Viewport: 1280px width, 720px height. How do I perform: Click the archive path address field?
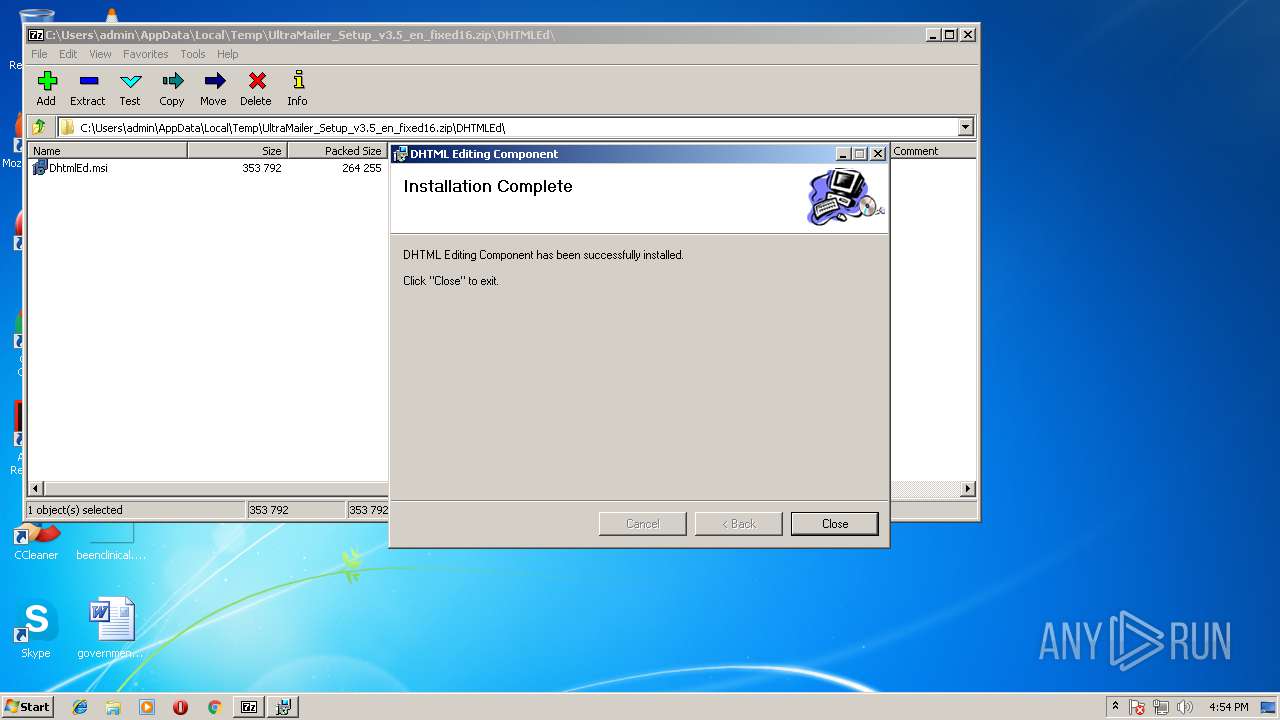tap(508, 127)
